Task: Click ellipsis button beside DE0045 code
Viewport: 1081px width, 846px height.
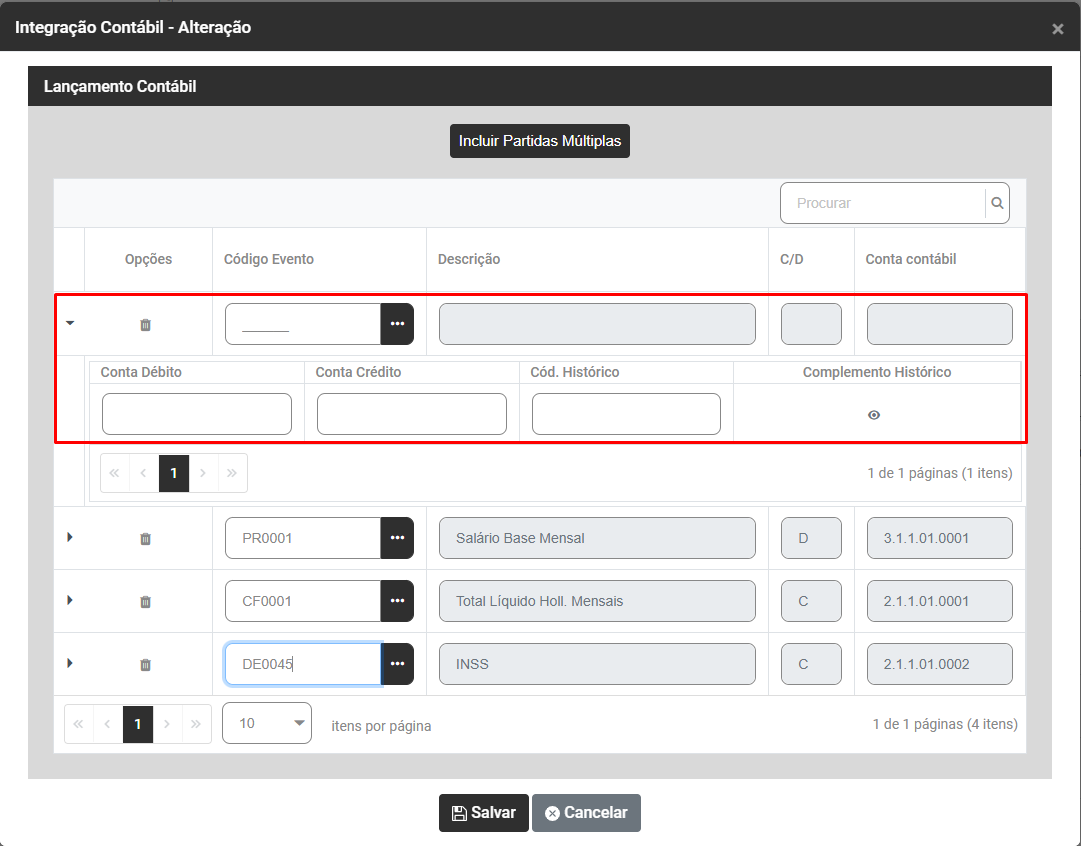Action: coord(397,664)
